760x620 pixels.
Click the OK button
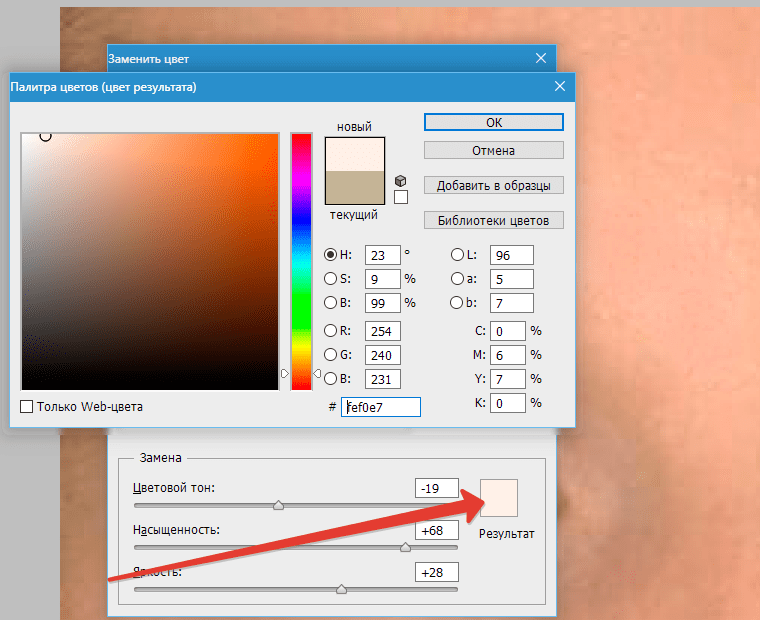(x=494, y=122)
